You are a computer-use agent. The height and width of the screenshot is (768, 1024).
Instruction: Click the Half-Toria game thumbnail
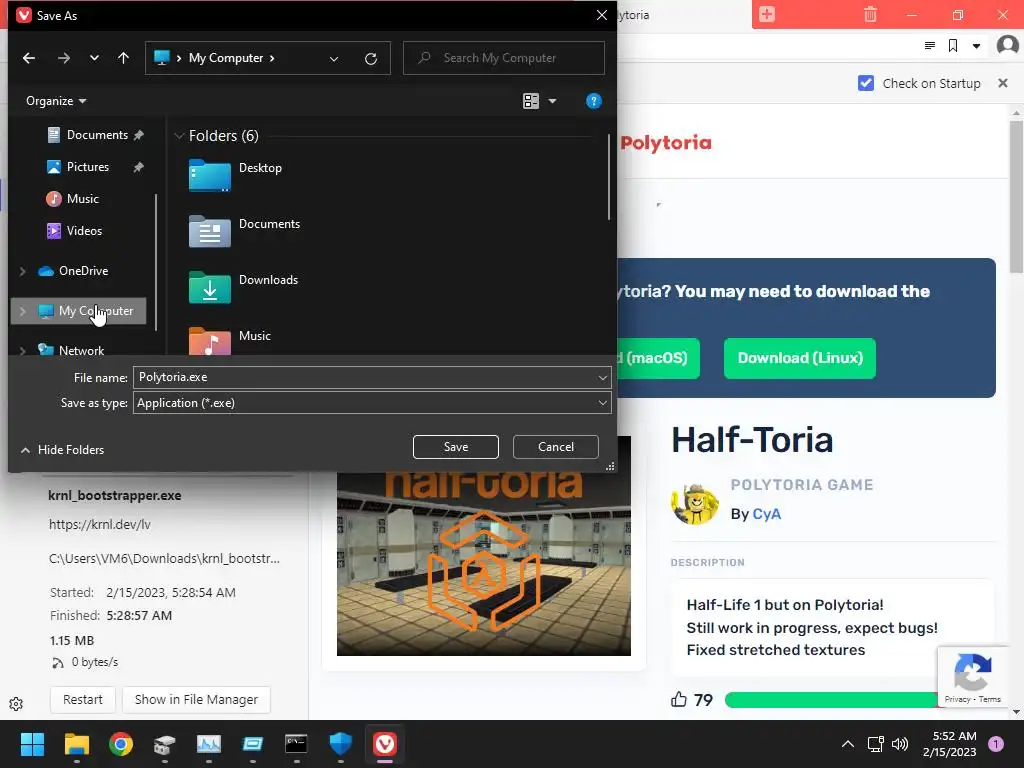(x=484, y=564)
